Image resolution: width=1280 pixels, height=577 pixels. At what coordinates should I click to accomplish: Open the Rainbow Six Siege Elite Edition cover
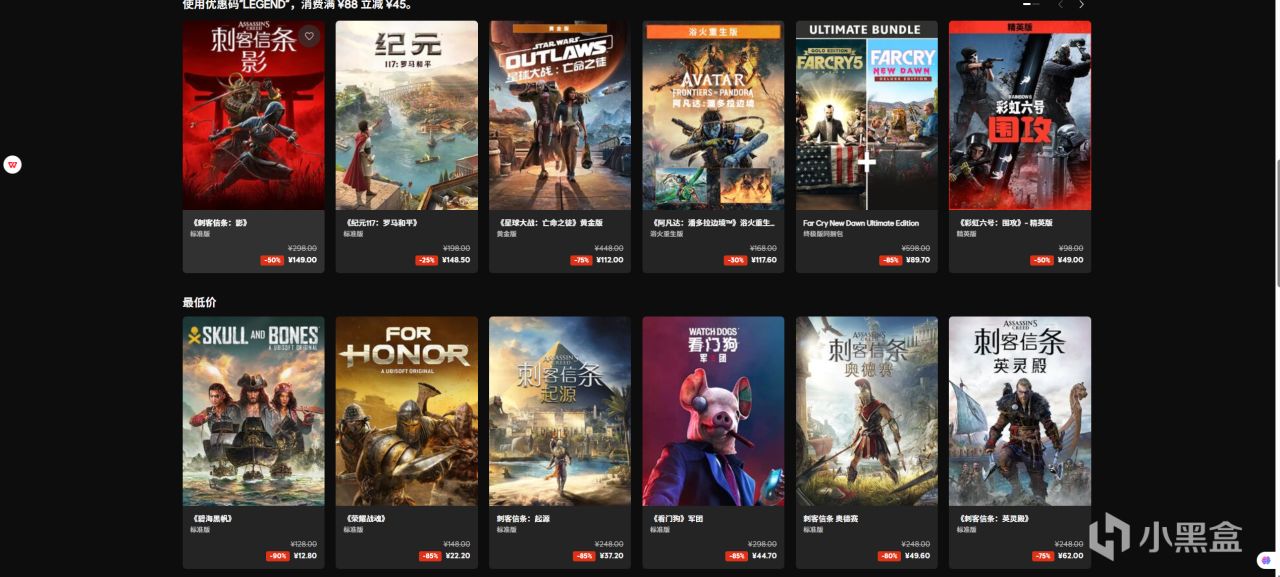pyautogui.click(x=1020, y=115)
